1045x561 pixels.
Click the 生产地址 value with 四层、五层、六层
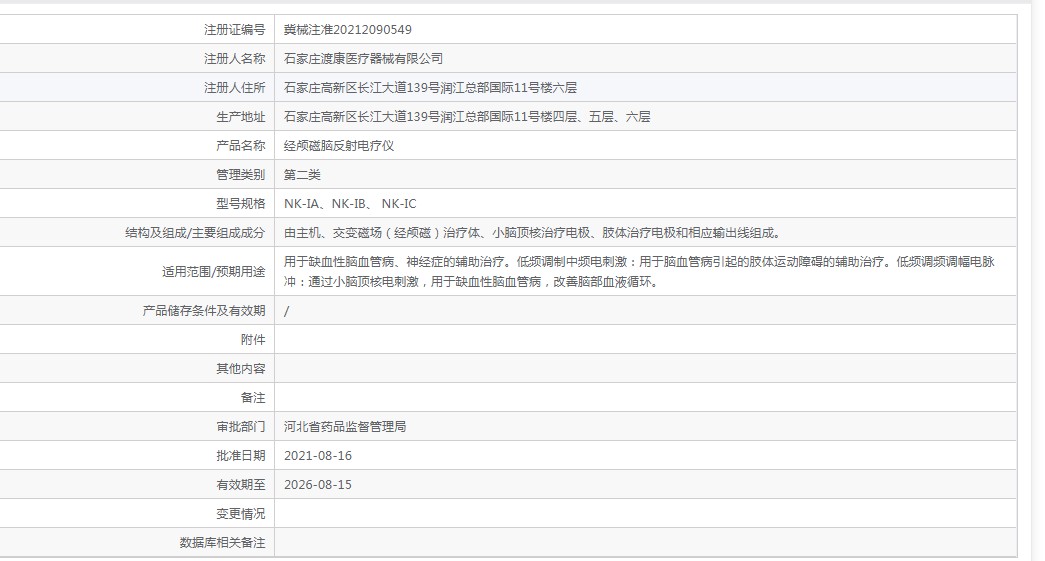[467, 117]
